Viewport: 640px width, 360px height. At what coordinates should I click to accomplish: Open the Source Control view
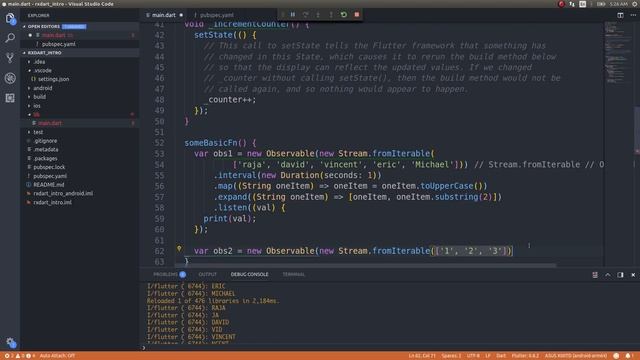tap(10, 58)
